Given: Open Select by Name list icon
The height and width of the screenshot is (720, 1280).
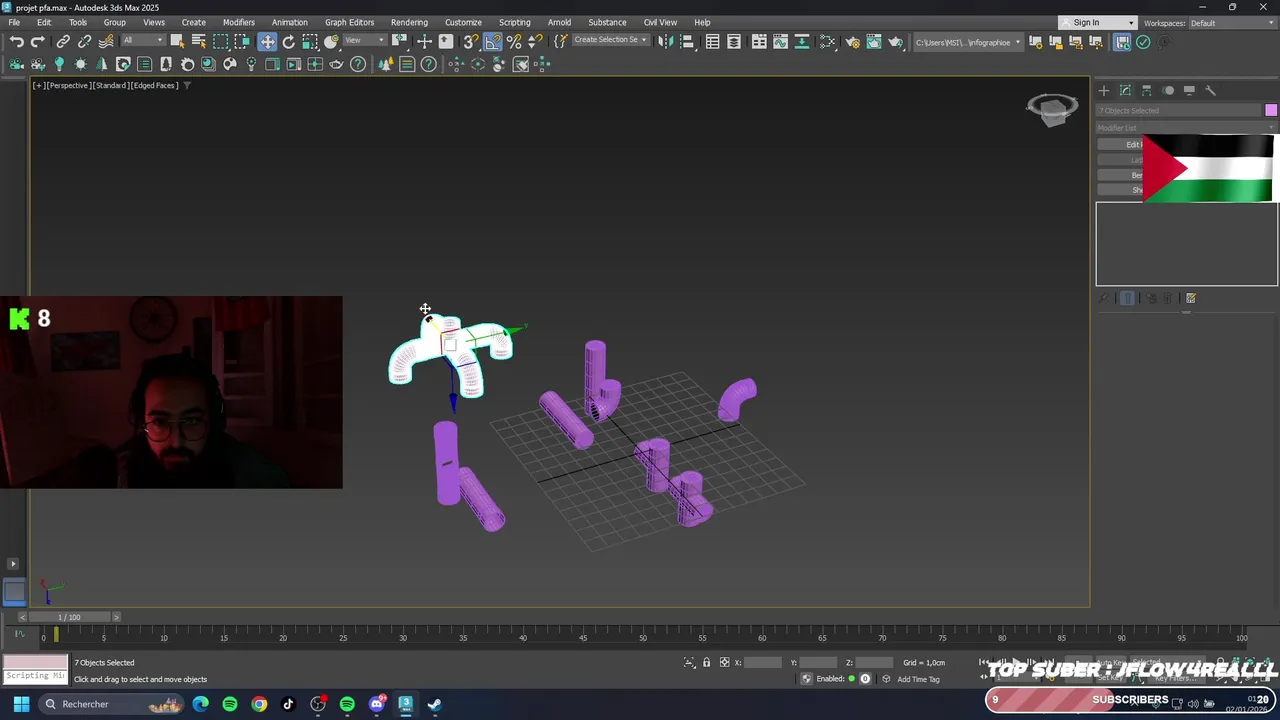Looking at the screenshot, I should (x=198, y=41).
